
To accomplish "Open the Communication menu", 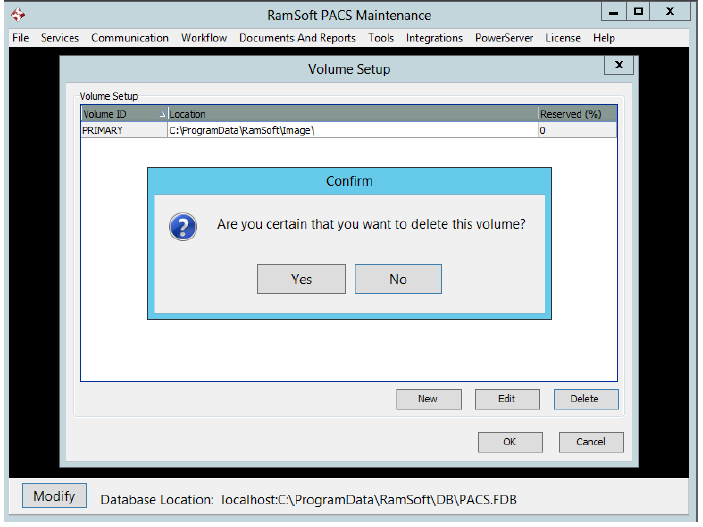I will (130, 38).
